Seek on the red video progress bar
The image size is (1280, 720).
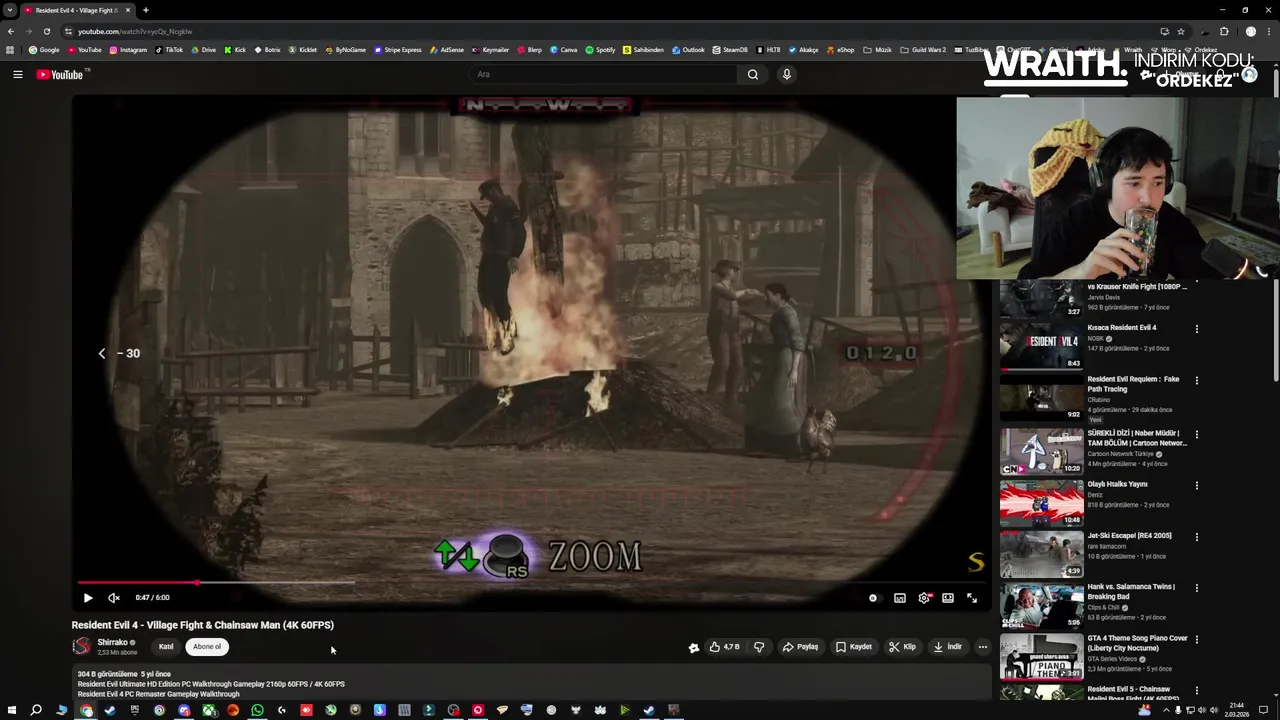pyautogui.click(x=530, y=582)
